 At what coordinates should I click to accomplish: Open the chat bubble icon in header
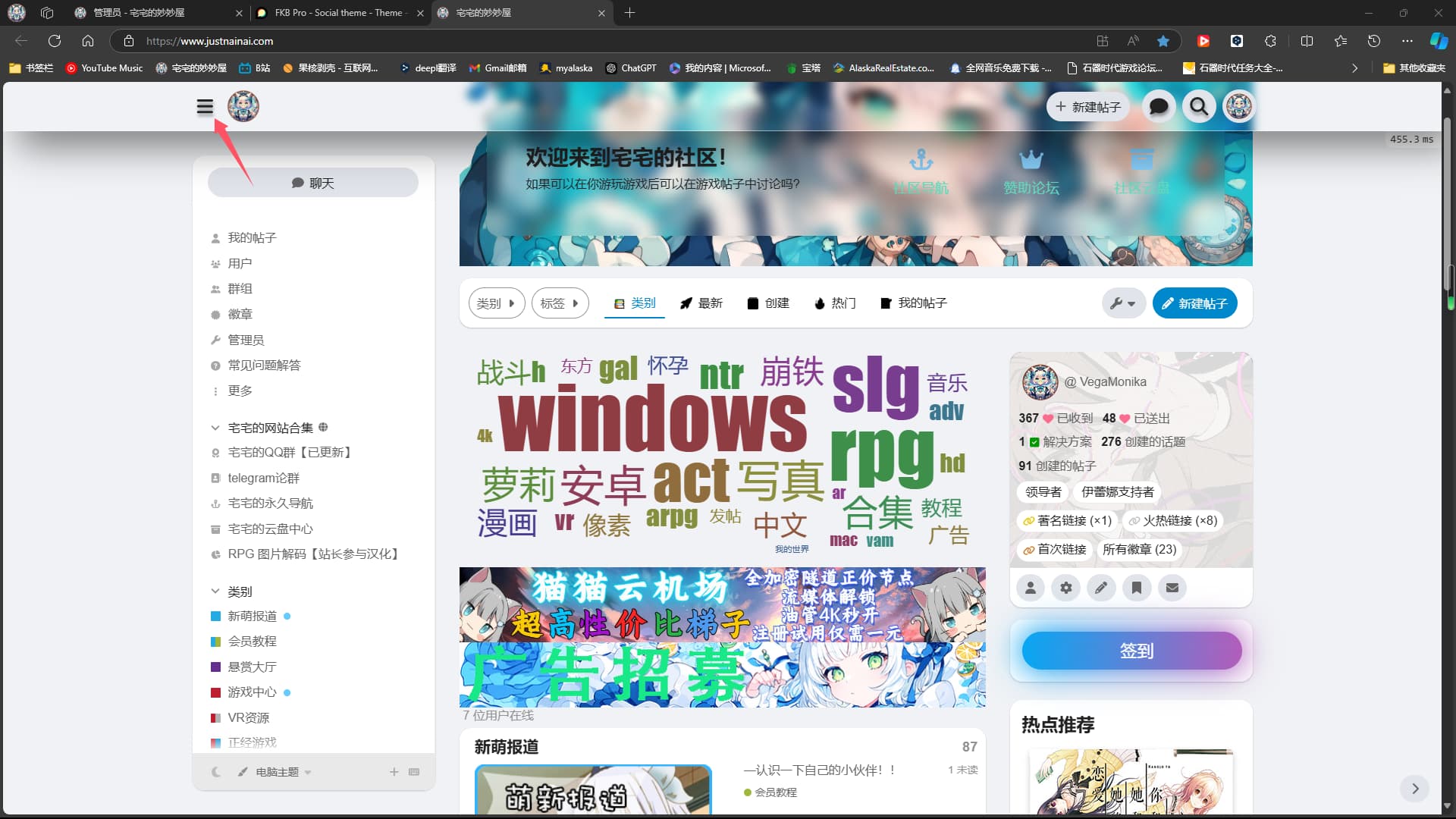[1158, 107]
